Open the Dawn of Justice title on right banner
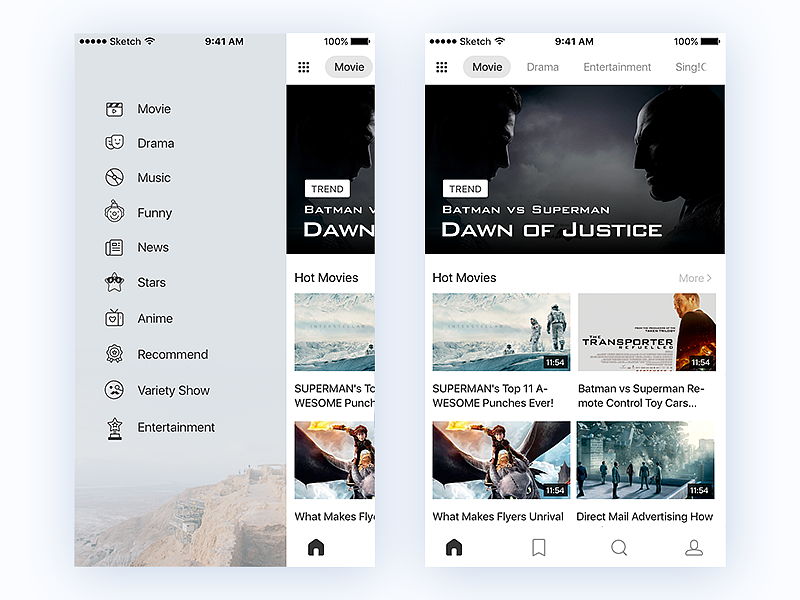 pyautogui.click(x=552, y=230)
